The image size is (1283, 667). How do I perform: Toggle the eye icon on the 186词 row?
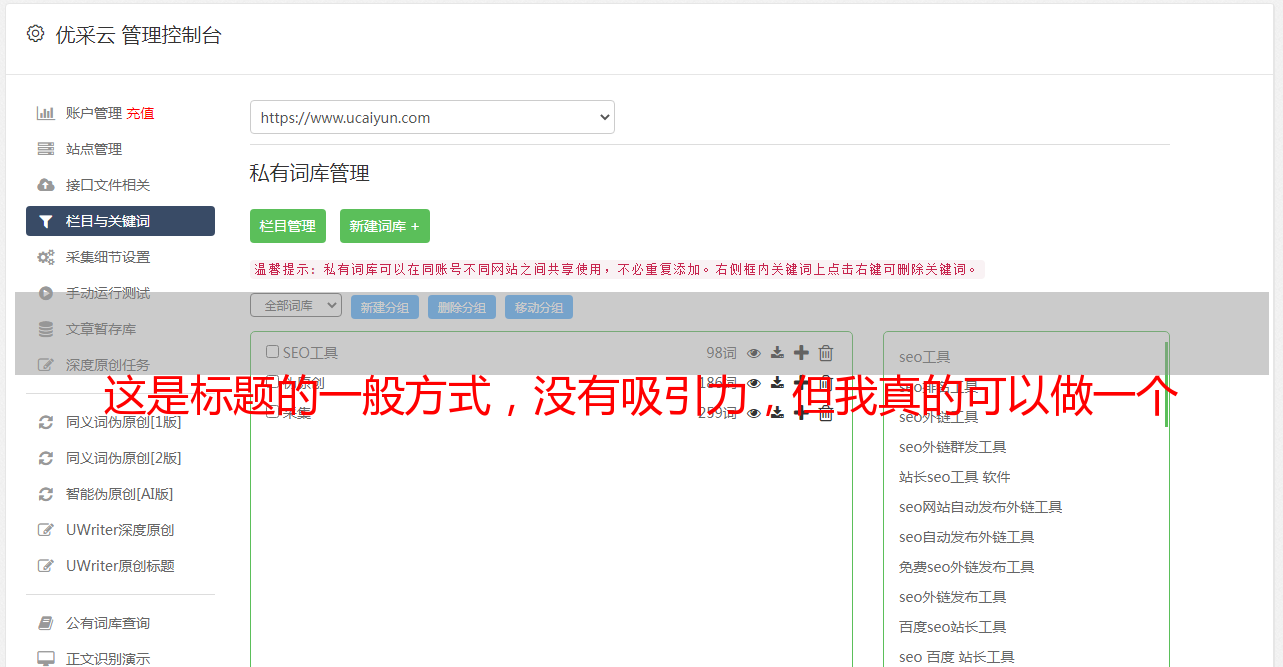click(754, 383)
